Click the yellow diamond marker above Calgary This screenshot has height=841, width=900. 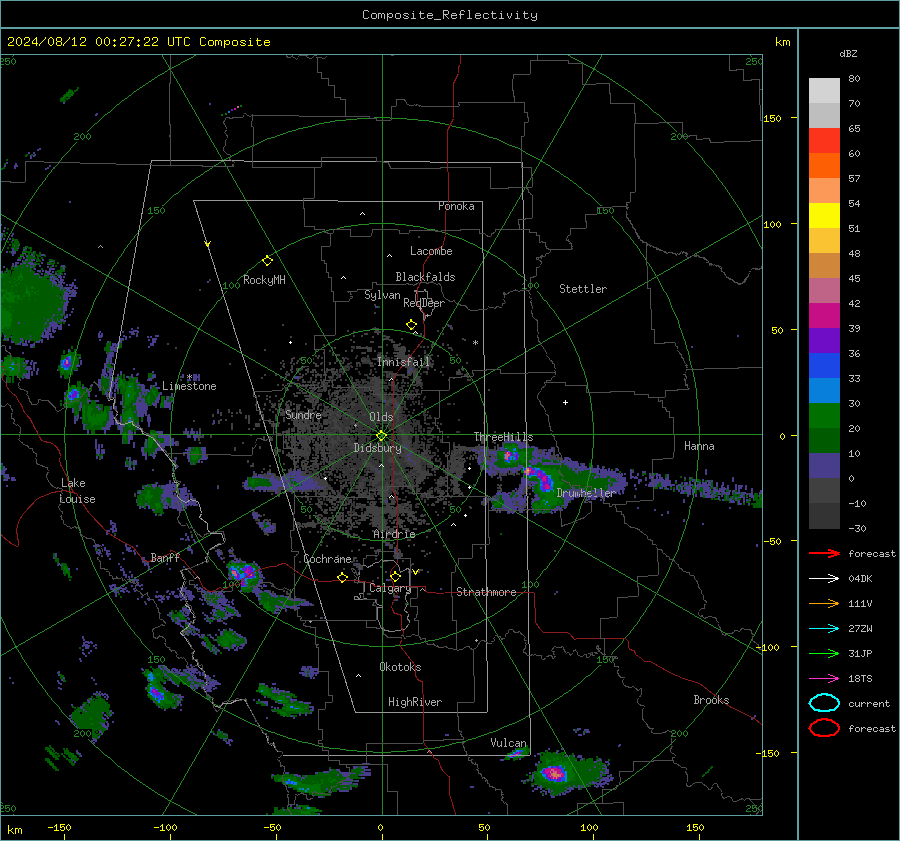(395, 576)
